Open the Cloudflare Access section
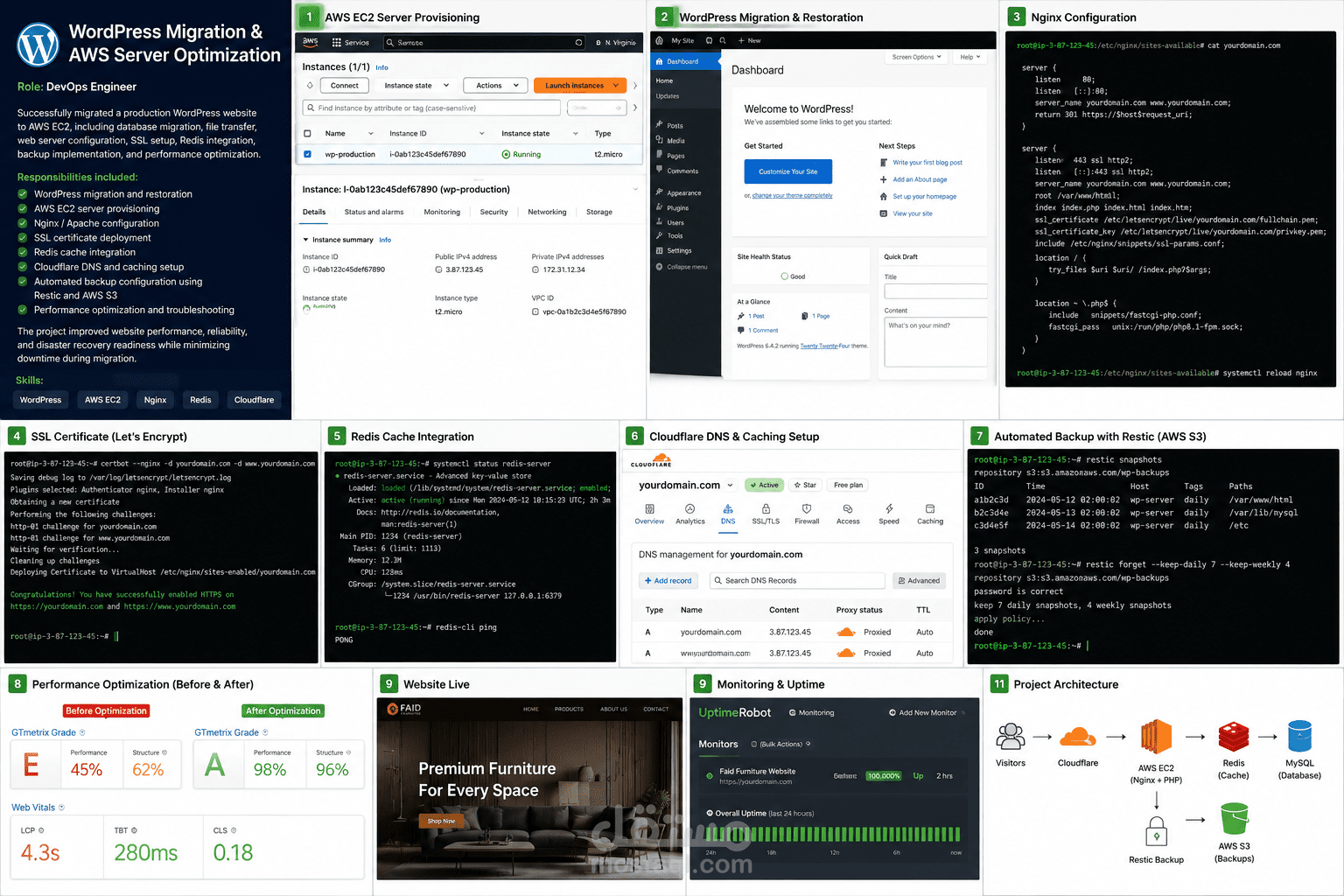The height and width of the screenshot is (896, 1344). click(848, 514)
